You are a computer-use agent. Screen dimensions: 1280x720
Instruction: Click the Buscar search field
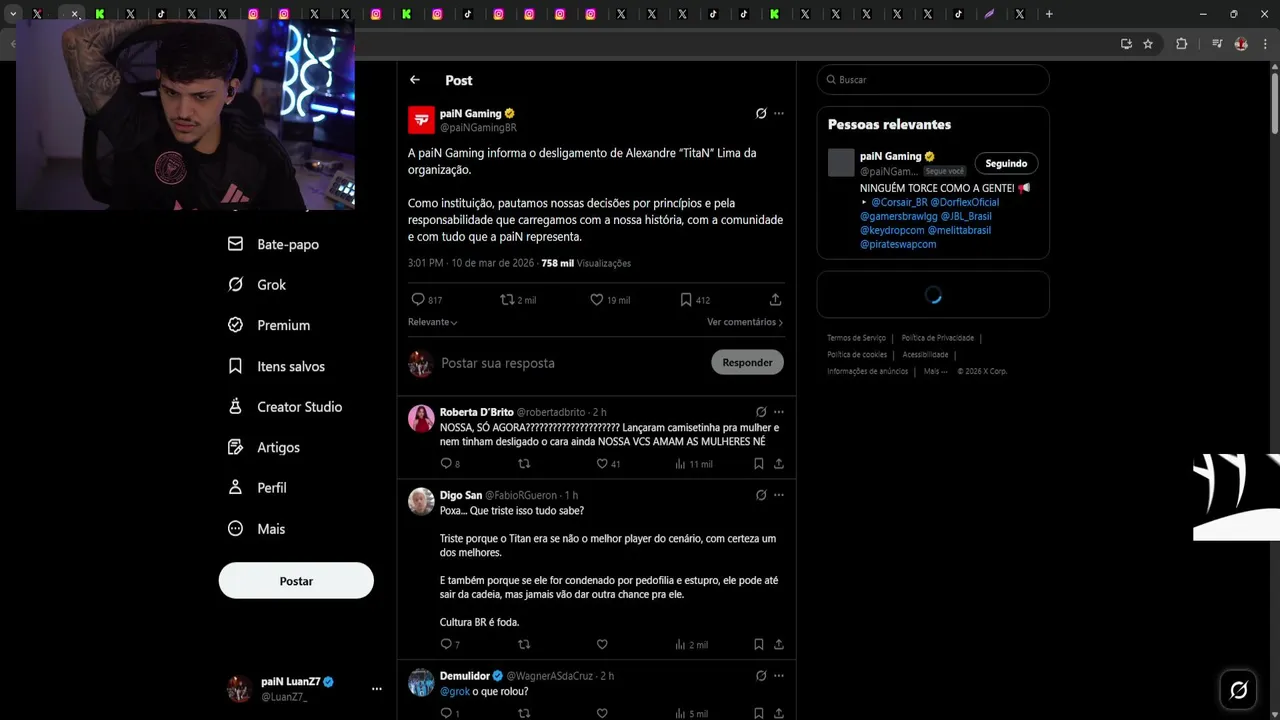(x=933, y=79)
